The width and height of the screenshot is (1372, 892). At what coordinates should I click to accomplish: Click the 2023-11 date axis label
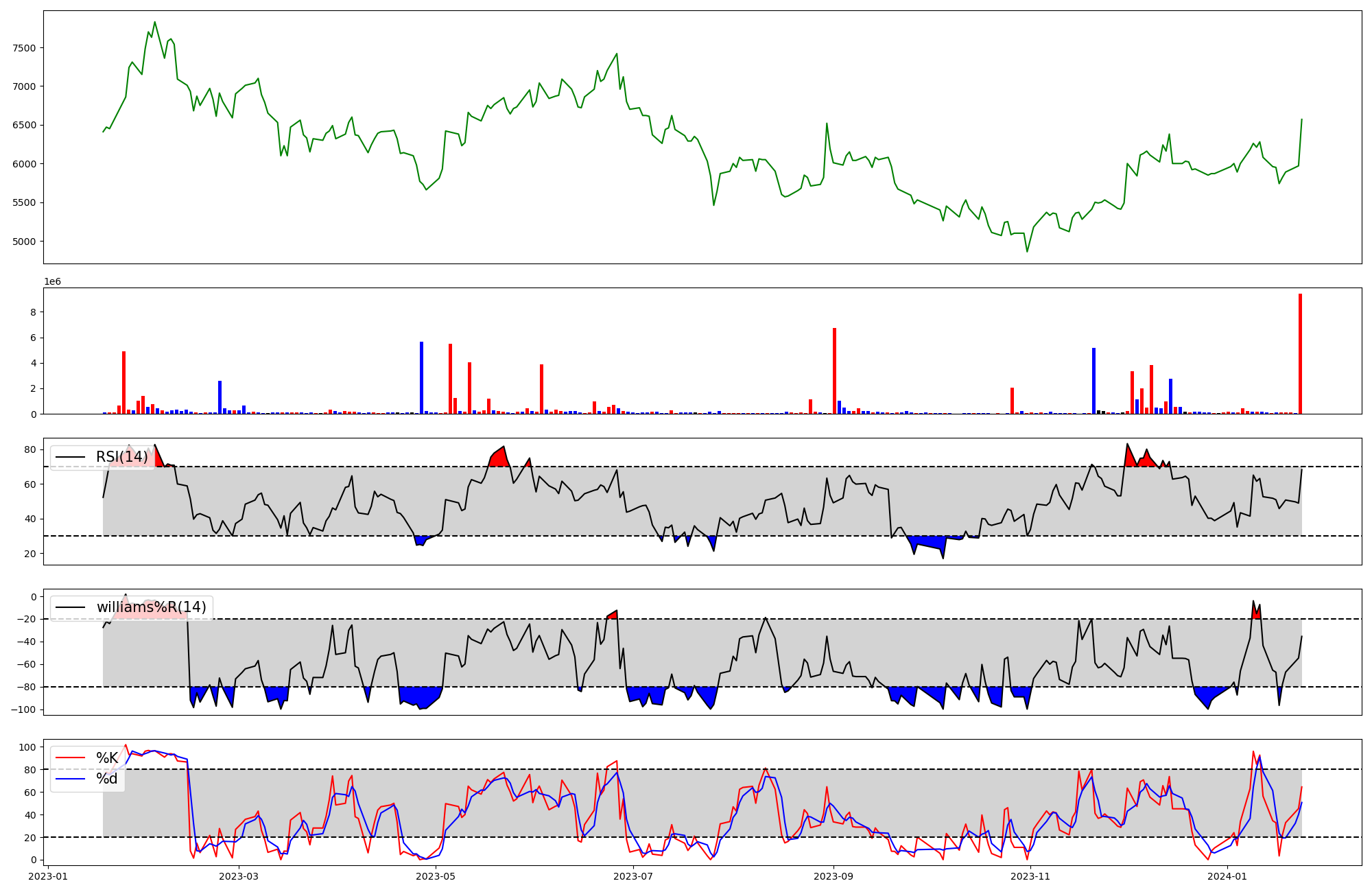(1030, 876)
